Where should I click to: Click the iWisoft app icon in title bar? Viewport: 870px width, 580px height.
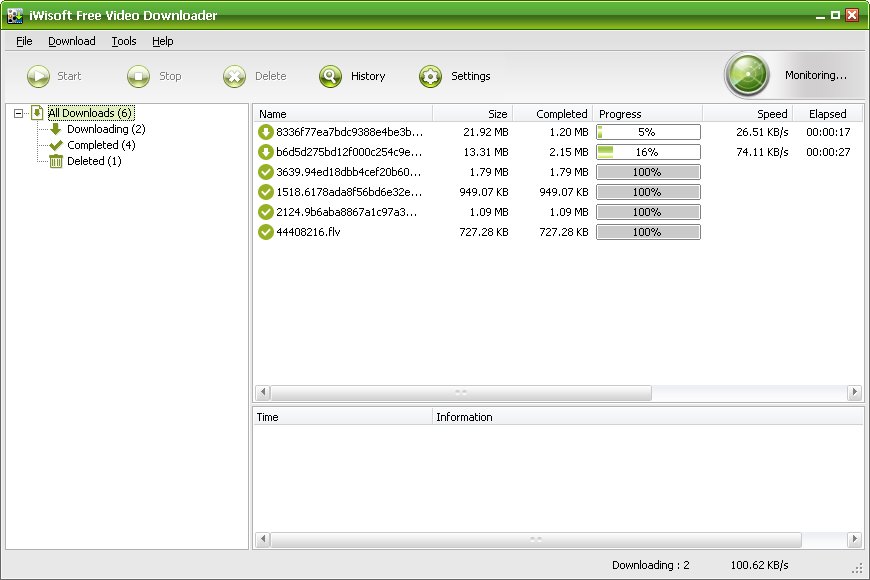pyautogui.click(x=15, y=16)
